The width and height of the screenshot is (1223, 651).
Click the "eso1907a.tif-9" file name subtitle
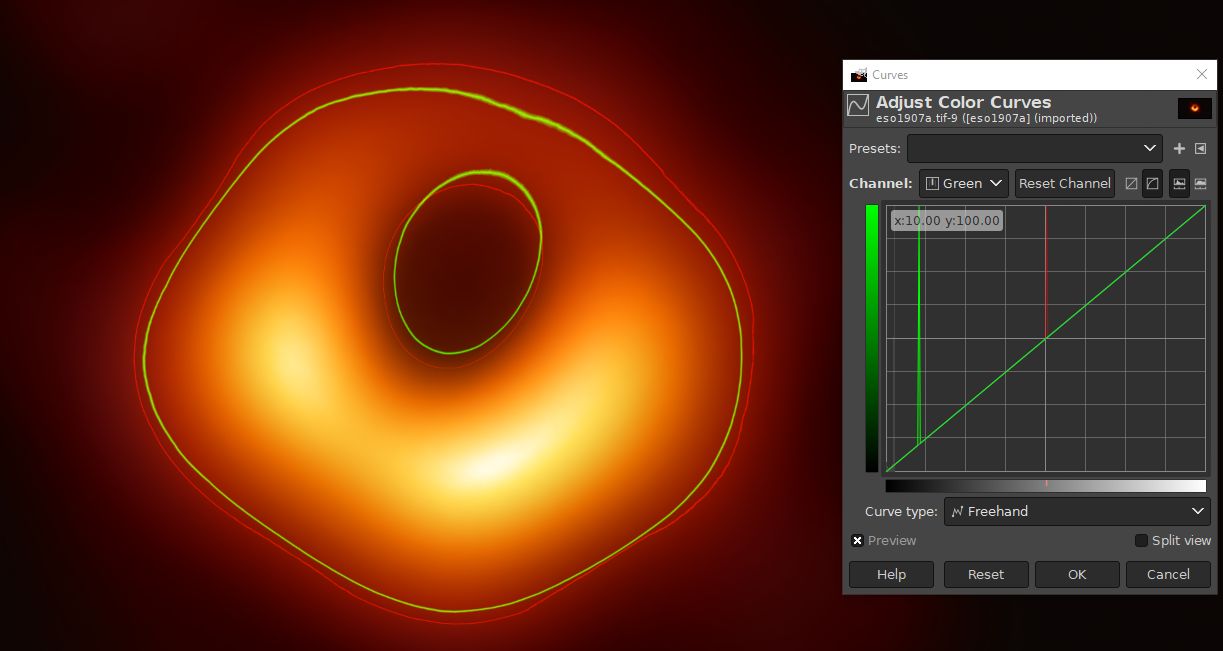tap(987, 118)
